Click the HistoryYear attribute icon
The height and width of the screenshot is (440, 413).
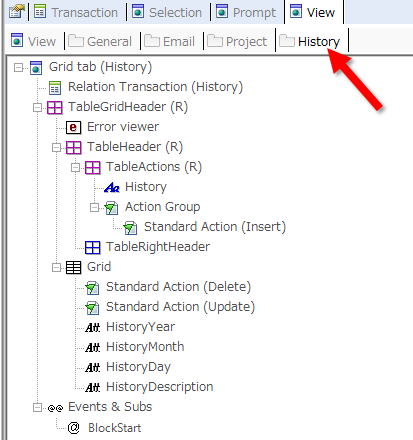point(92,327)
